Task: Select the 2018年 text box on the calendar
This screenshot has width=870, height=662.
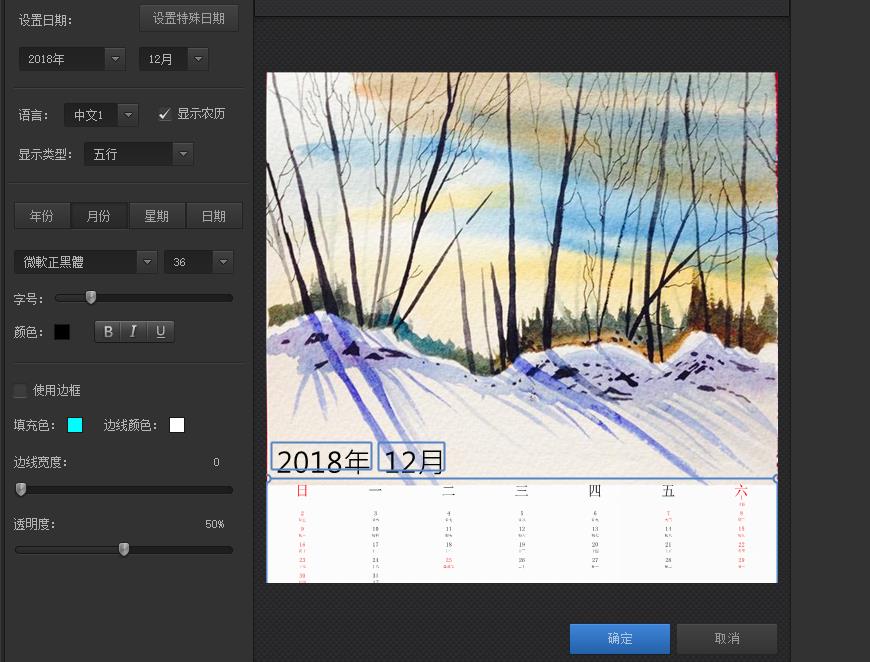Action: pyautogui.click(x=321, y=459)
